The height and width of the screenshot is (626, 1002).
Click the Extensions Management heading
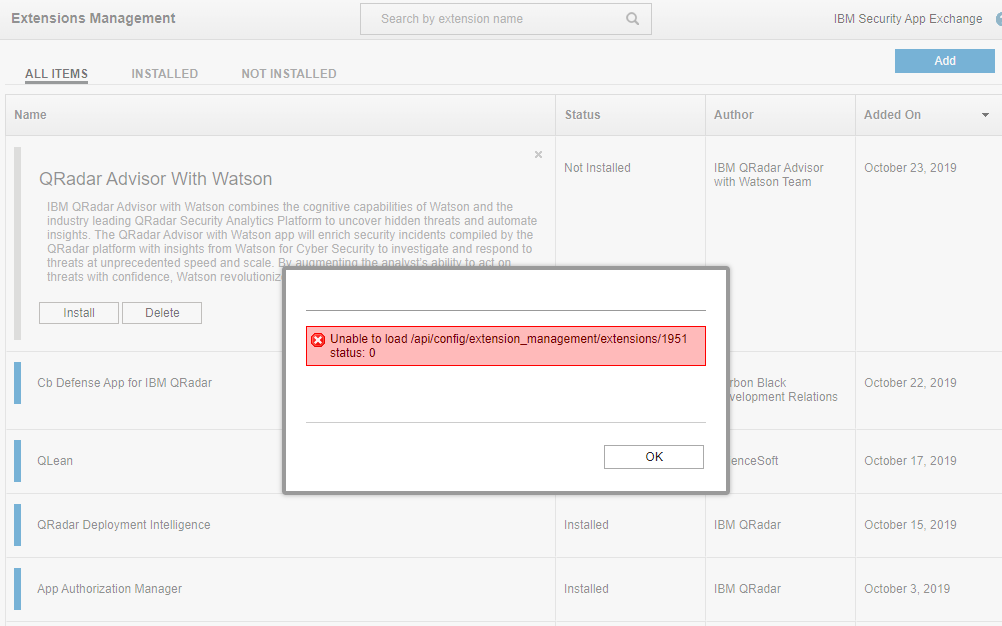(93, 18)
